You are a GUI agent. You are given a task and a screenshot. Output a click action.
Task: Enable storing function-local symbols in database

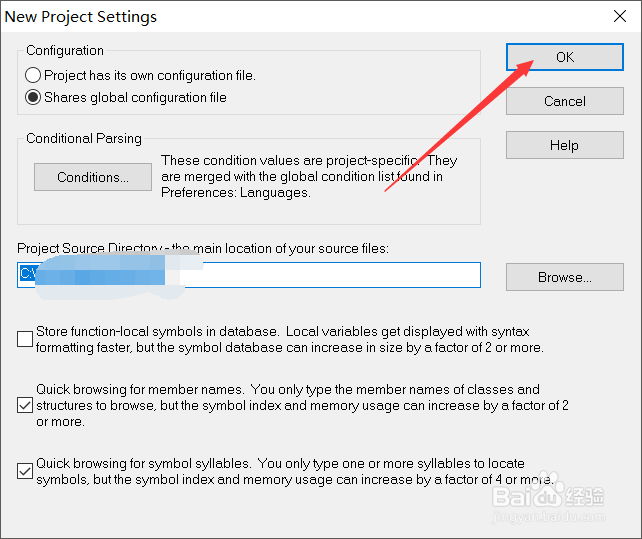click(x=25, y=339)
